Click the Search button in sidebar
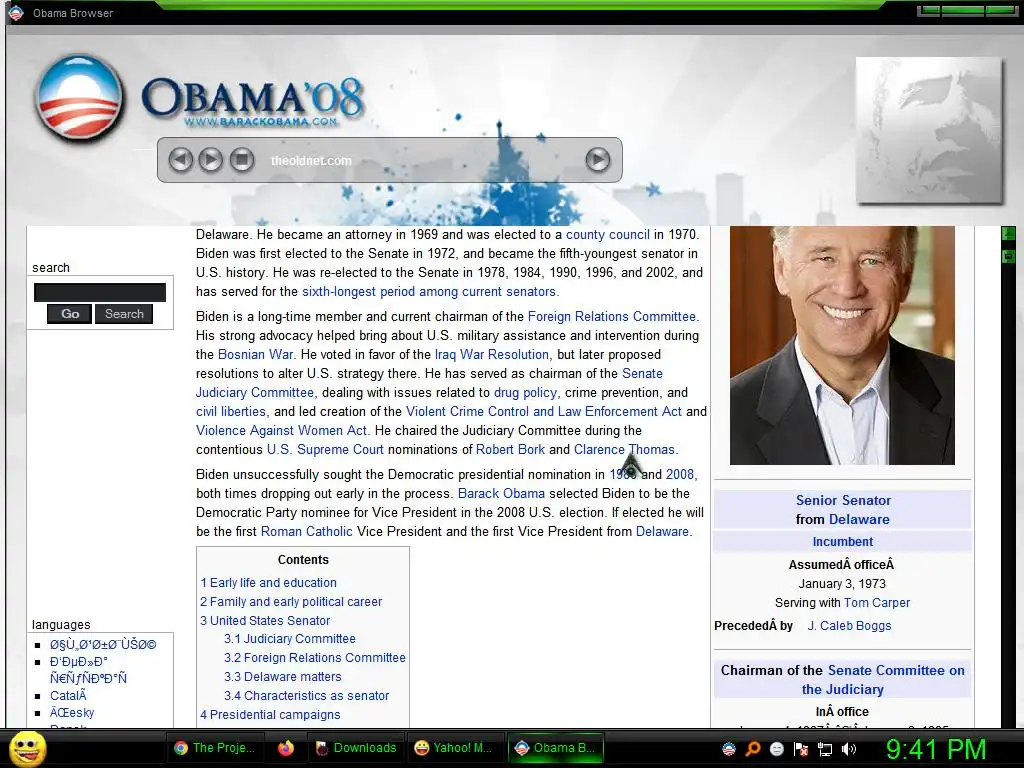 124,314
